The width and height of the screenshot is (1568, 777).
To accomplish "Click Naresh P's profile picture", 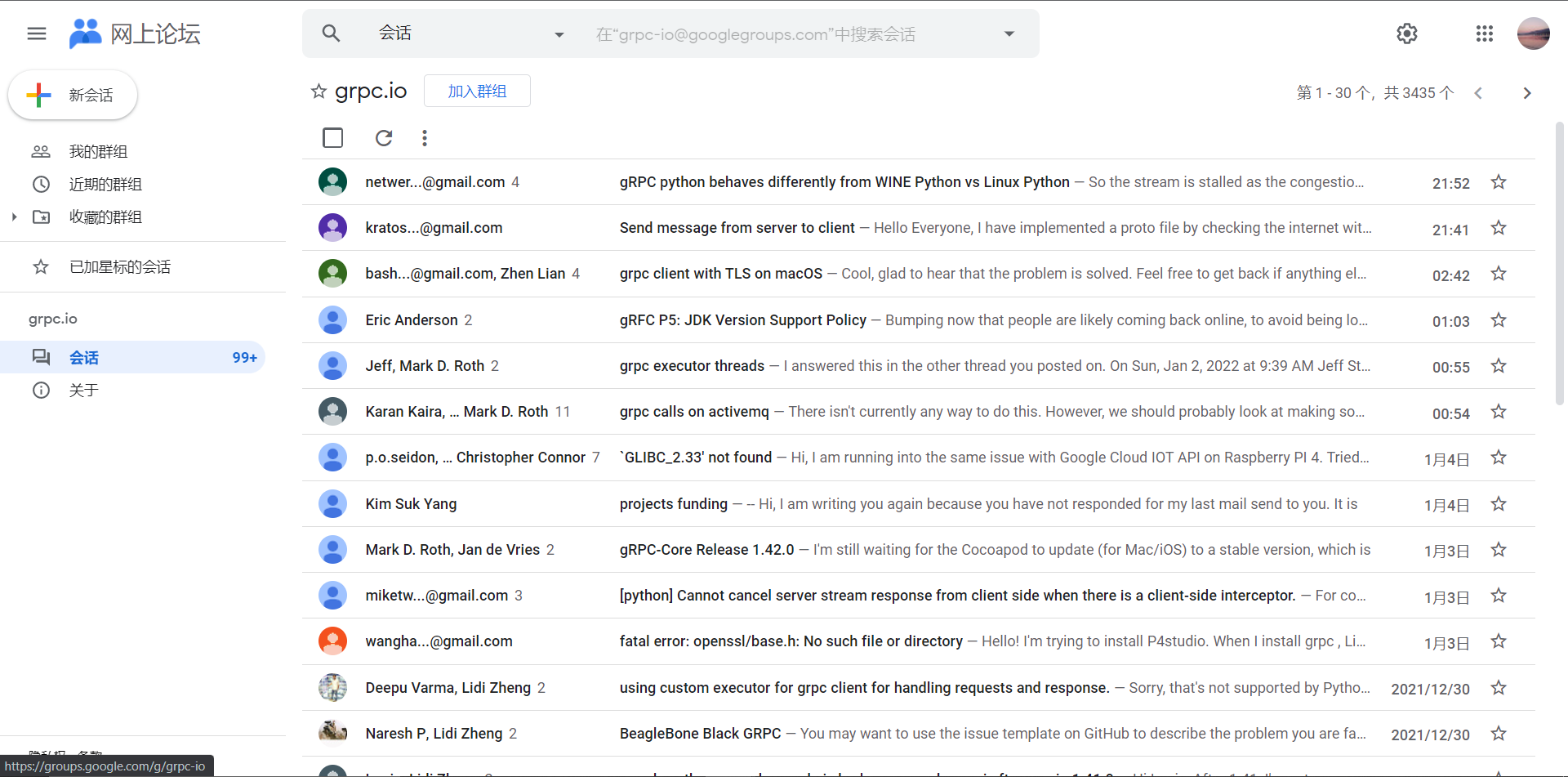I will (x=332, y=733).
